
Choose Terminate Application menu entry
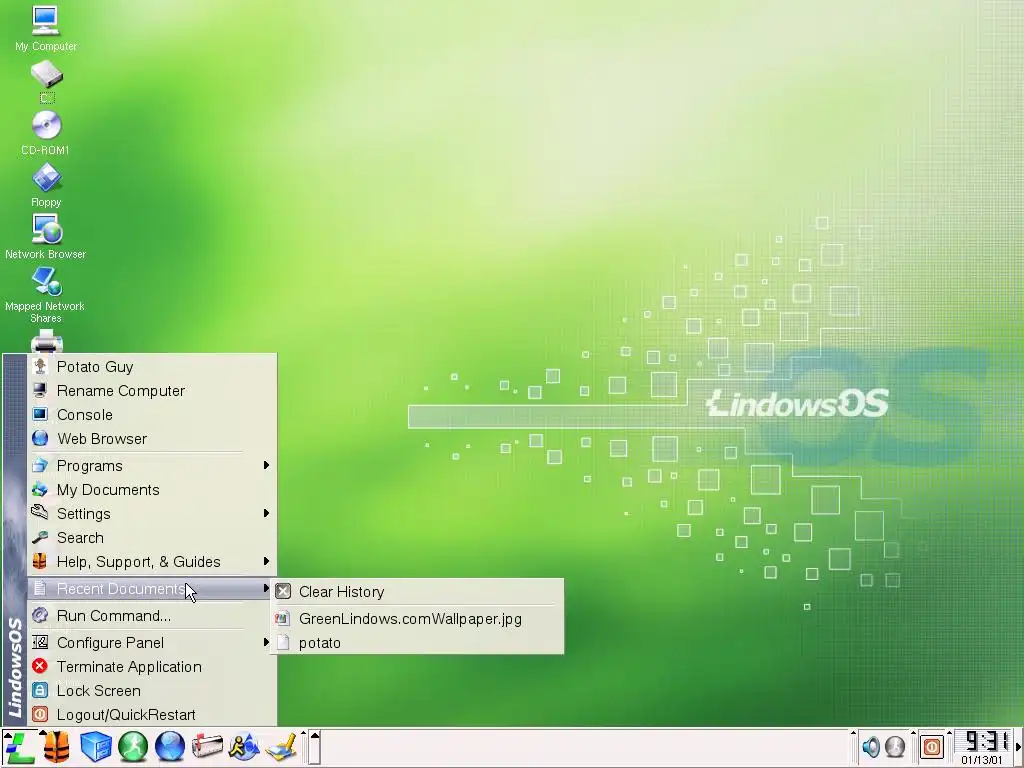pyautogui.click(x=152, y=667)
